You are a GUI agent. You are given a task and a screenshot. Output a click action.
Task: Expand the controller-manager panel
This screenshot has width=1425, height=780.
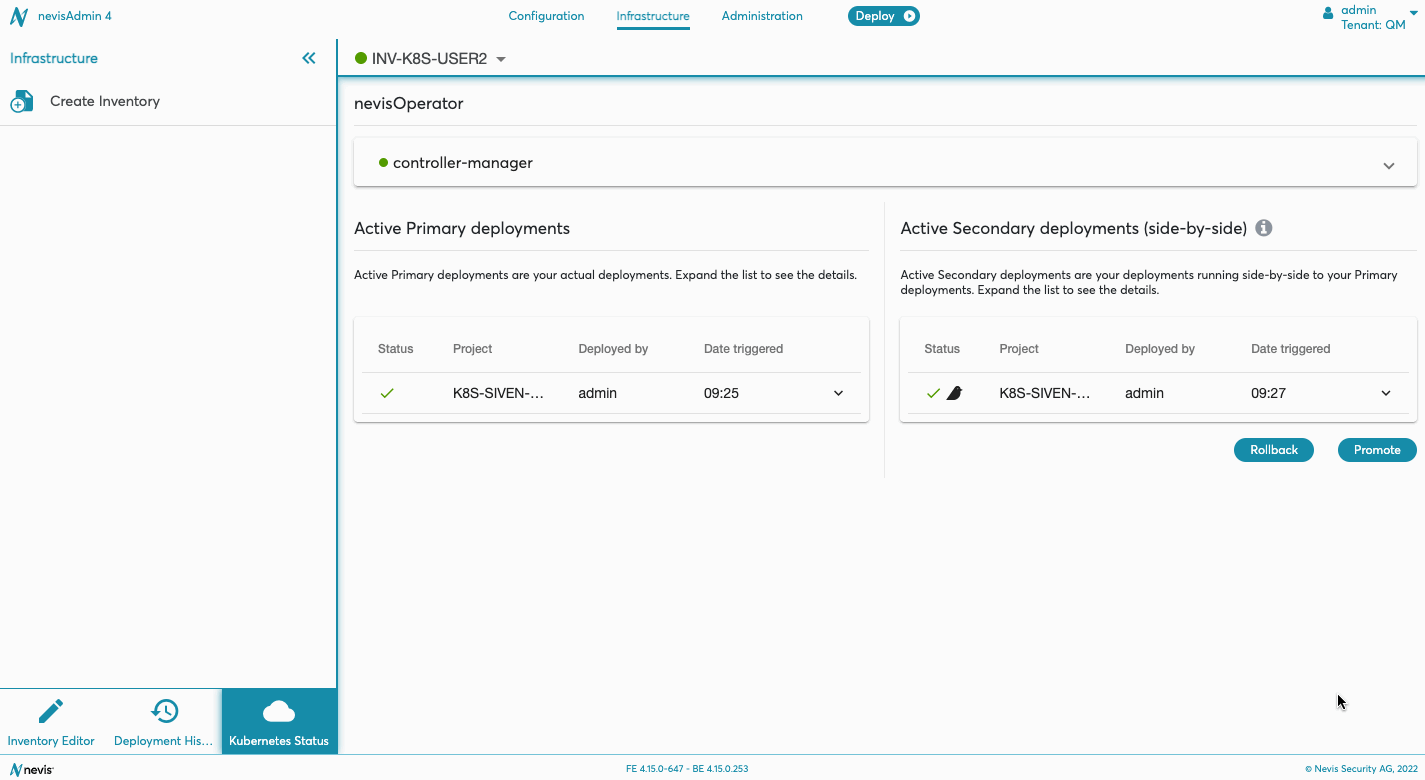[x=1388, y=165]
